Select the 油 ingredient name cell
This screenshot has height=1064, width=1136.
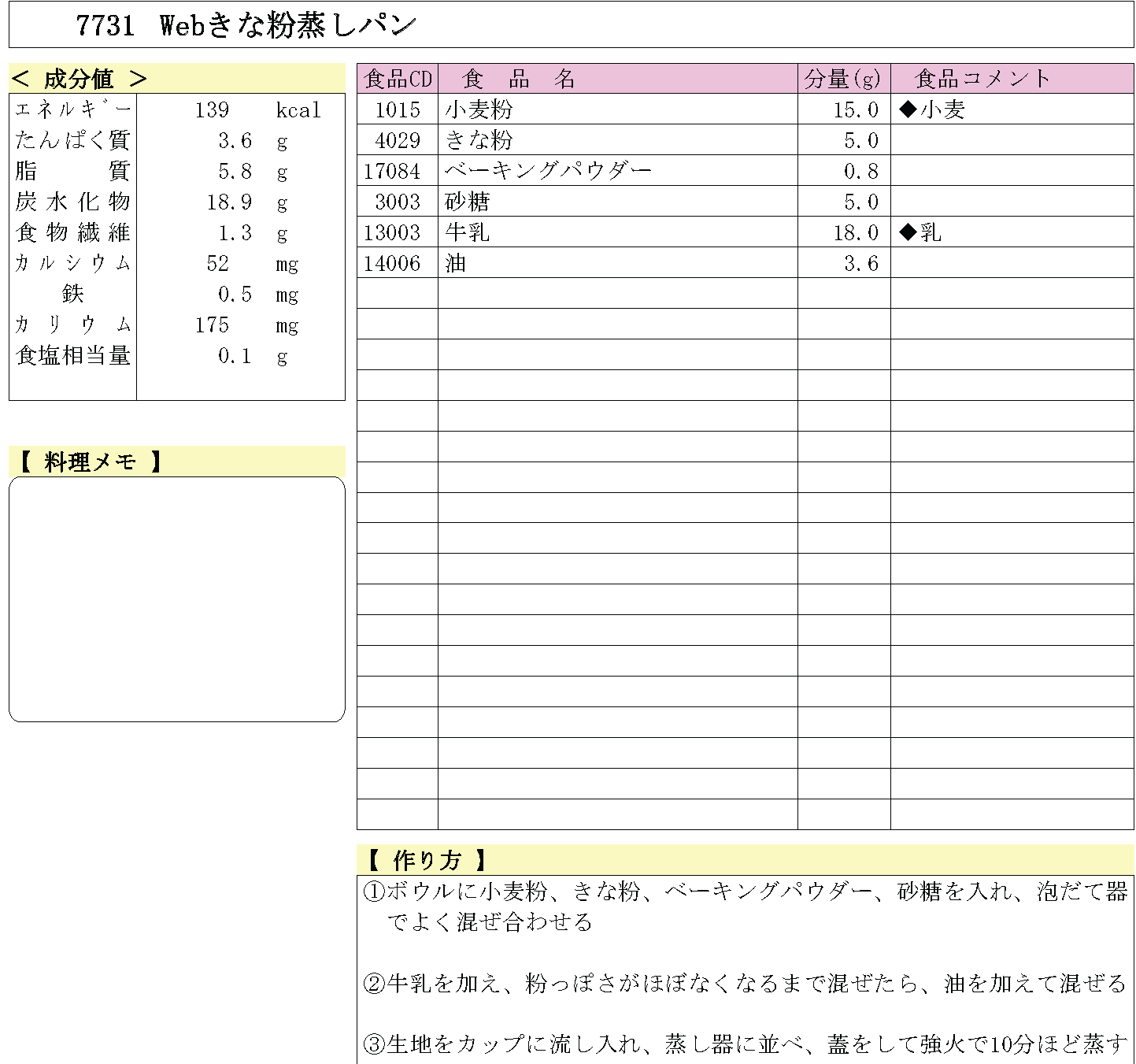tap(456, 264)
